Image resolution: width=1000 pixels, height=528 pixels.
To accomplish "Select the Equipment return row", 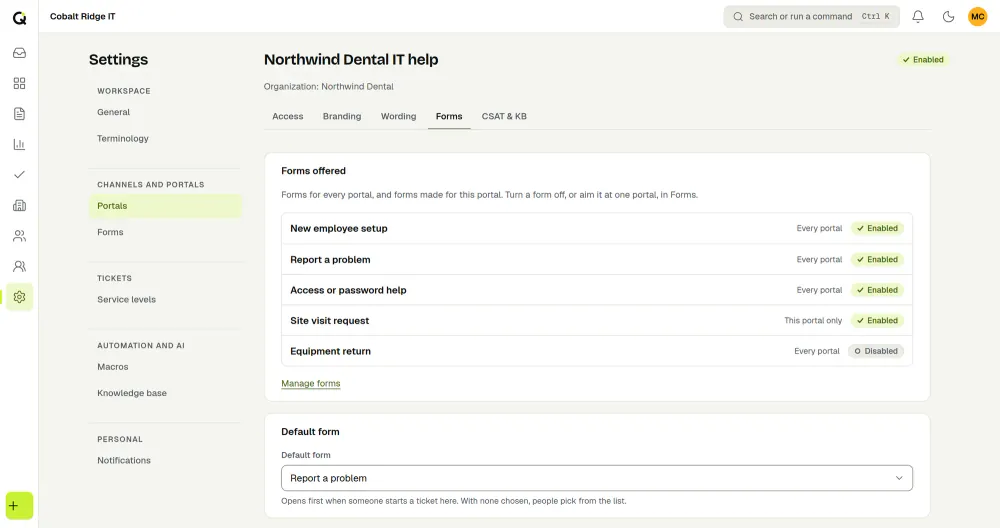I will 596,351.
